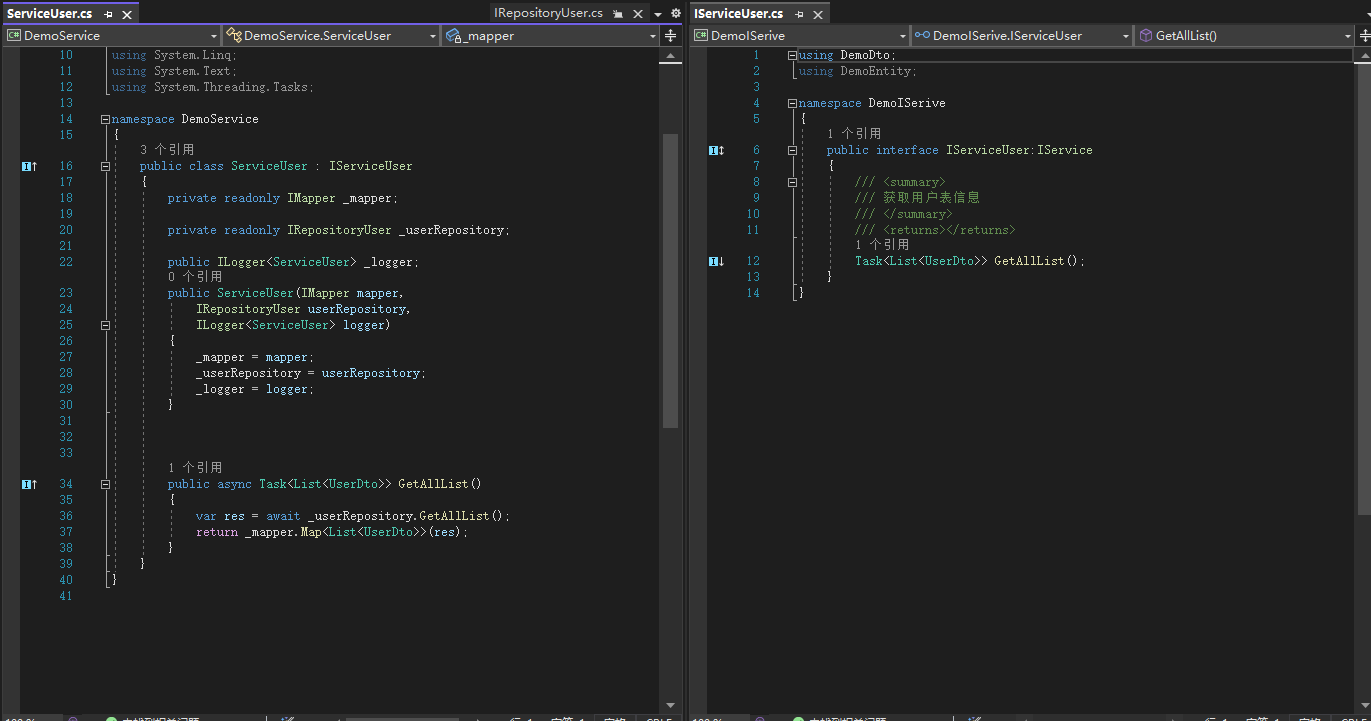Open the GetAllList() member dropdown
This screenshot has height=721, width=1371.
[x=1244, y=35]
